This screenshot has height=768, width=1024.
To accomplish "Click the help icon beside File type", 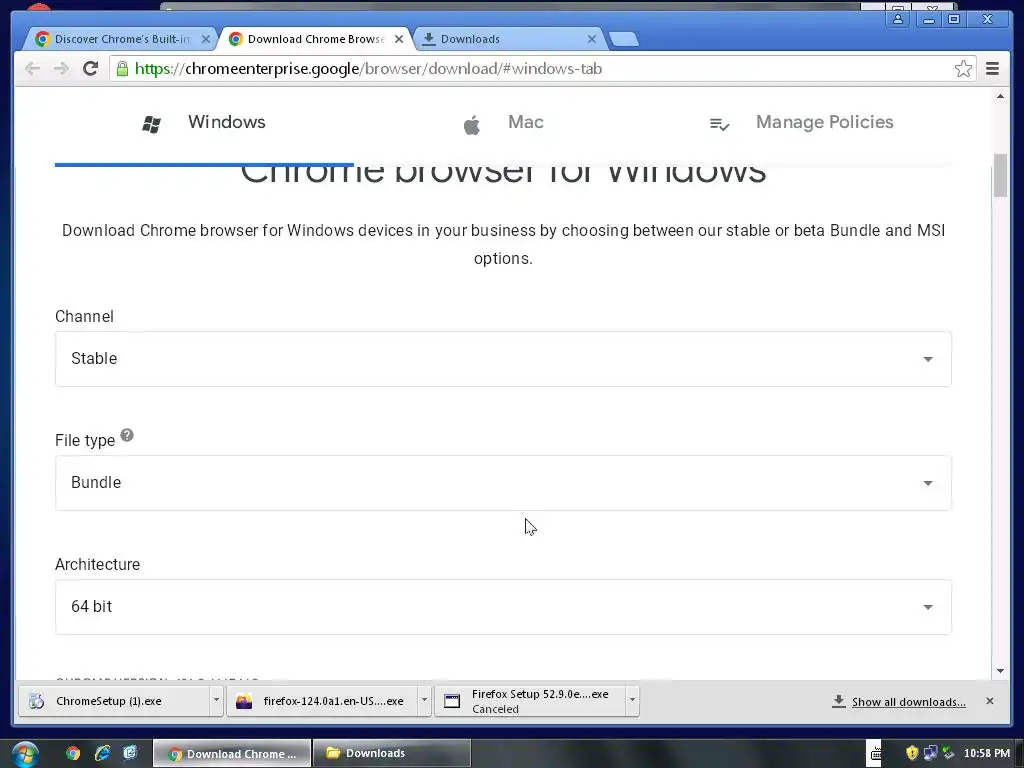I will (127, 435).
